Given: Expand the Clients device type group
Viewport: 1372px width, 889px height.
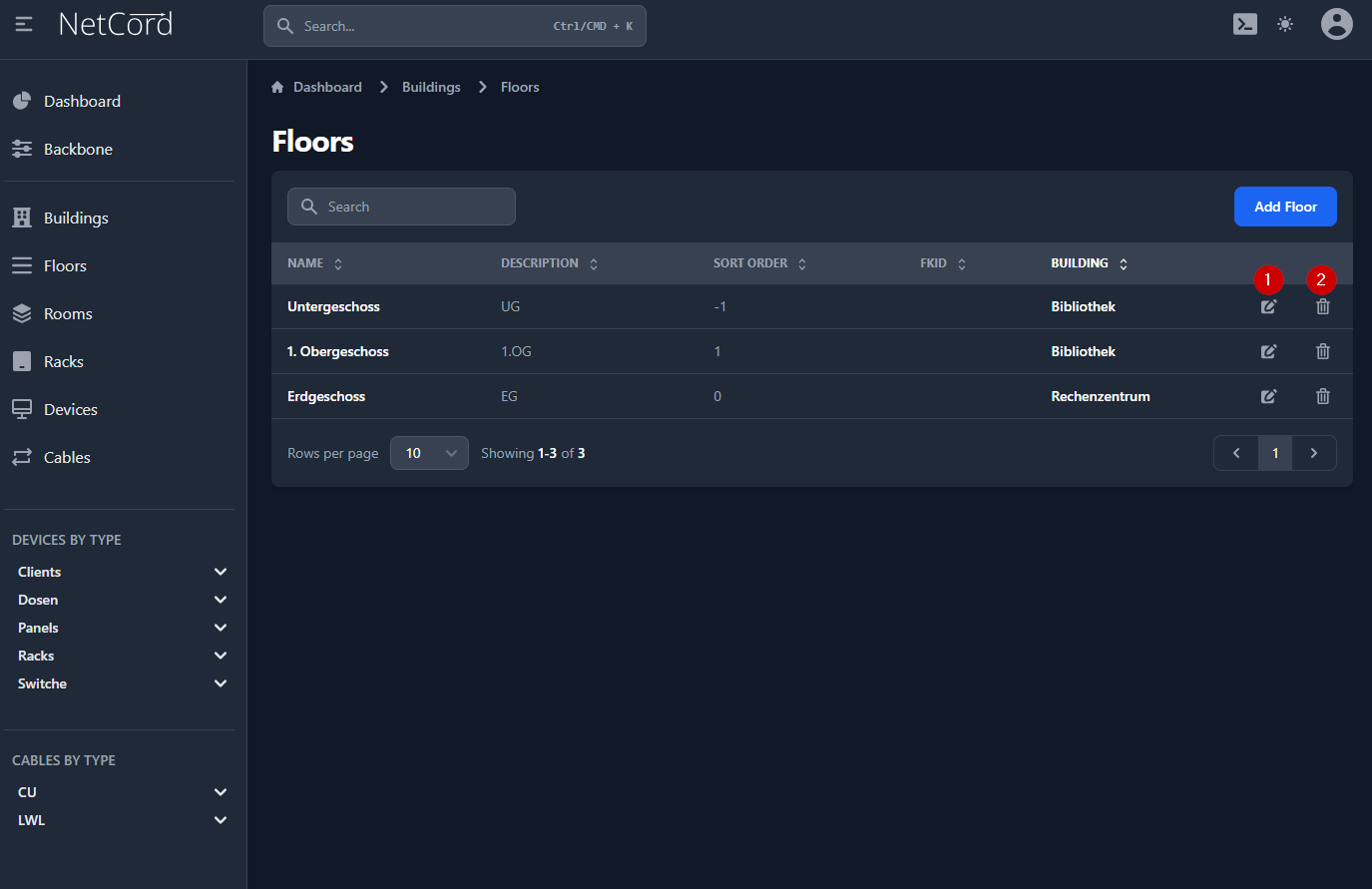Looking at the screenshot, I should (221, 572).
